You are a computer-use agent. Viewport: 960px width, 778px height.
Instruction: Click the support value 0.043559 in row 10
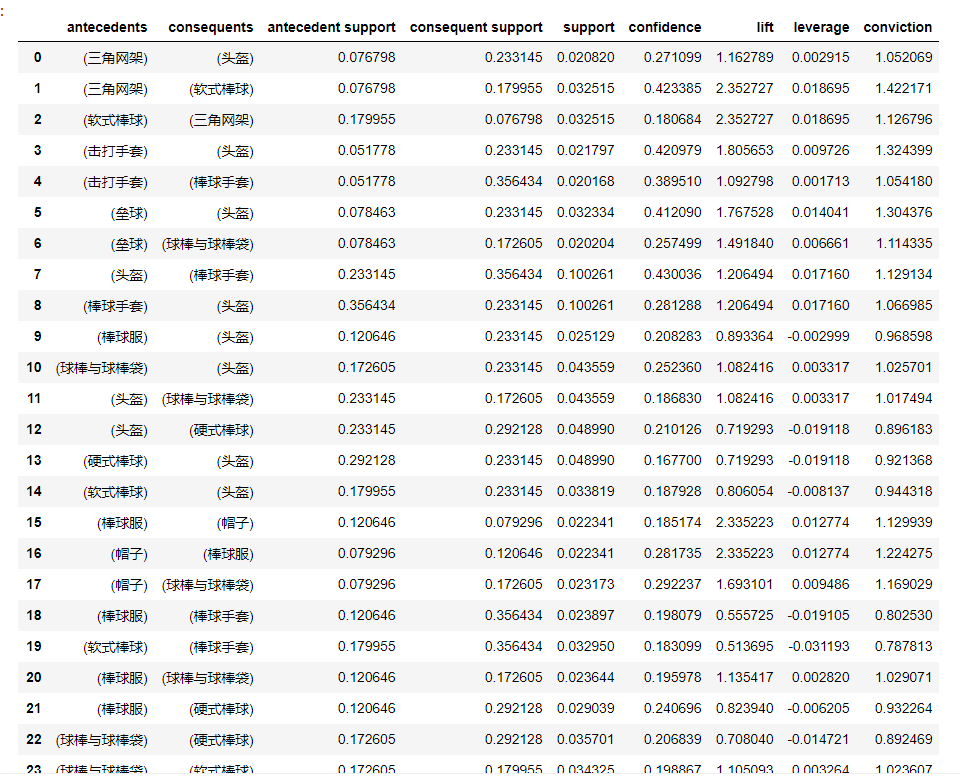click(x=586, y=367)
